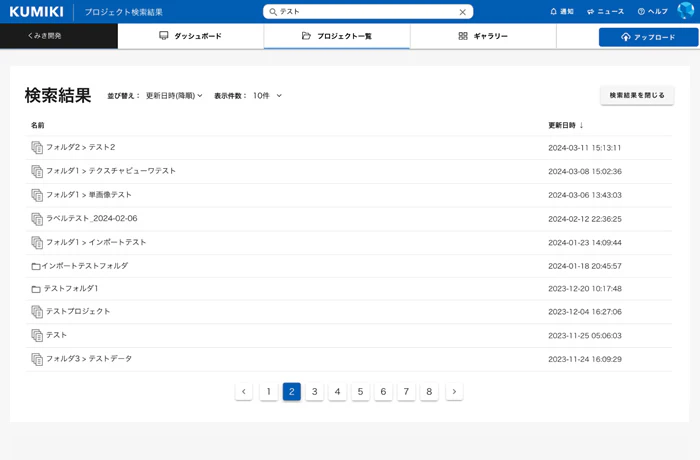
Task: Go to page 8
Action: (429, 392)
